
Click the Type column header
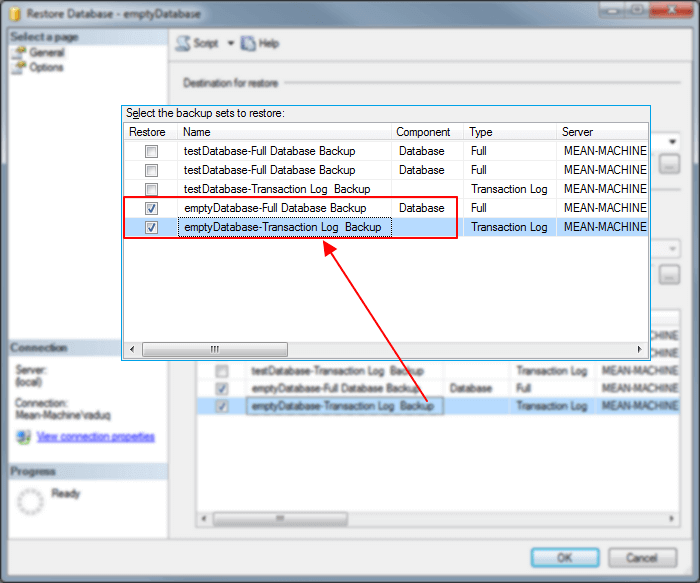[x=510, y=132]
